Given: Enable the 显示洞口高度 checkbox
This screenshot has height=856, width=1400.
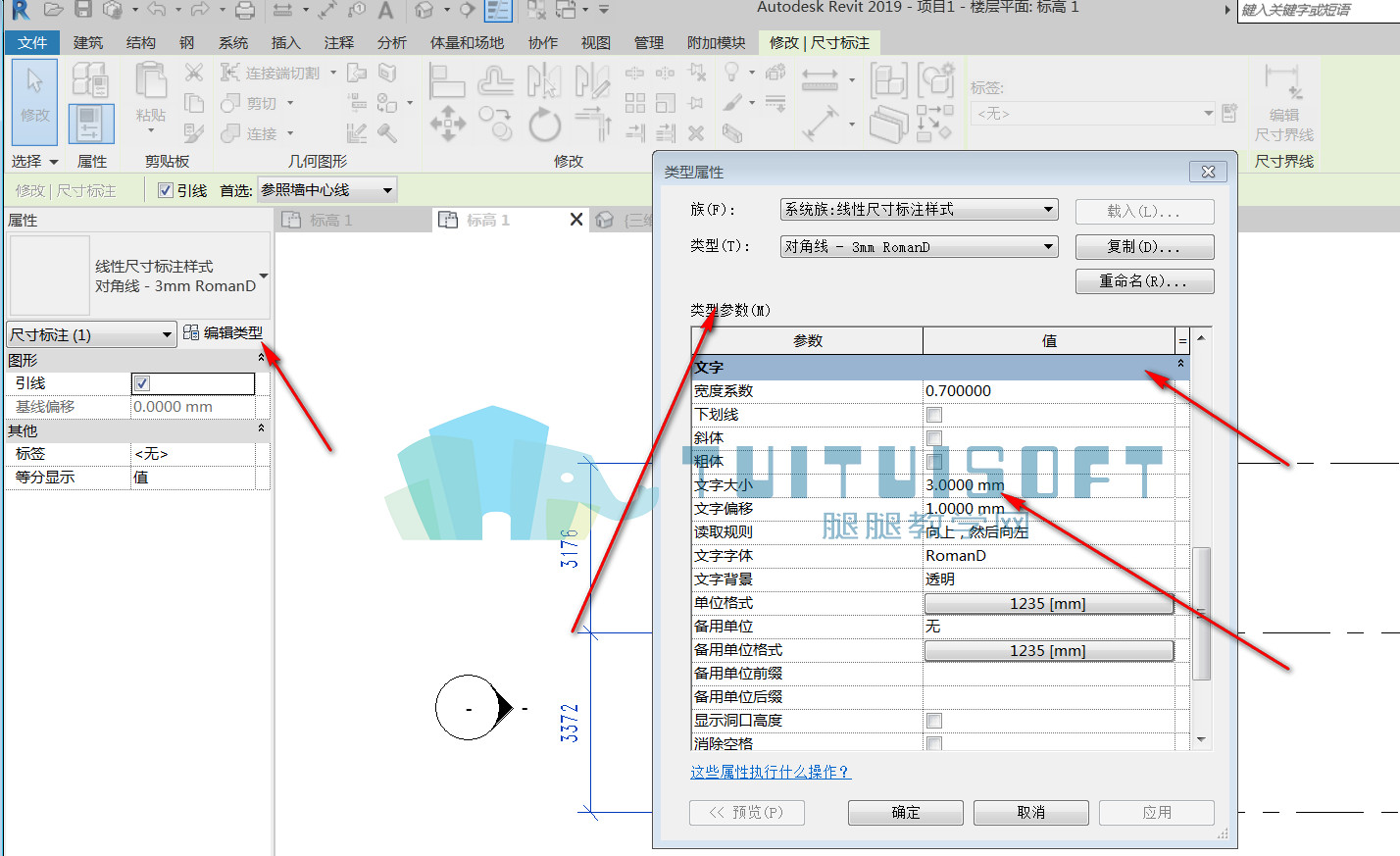Looking at the screenshot, I should coord(934,721).
